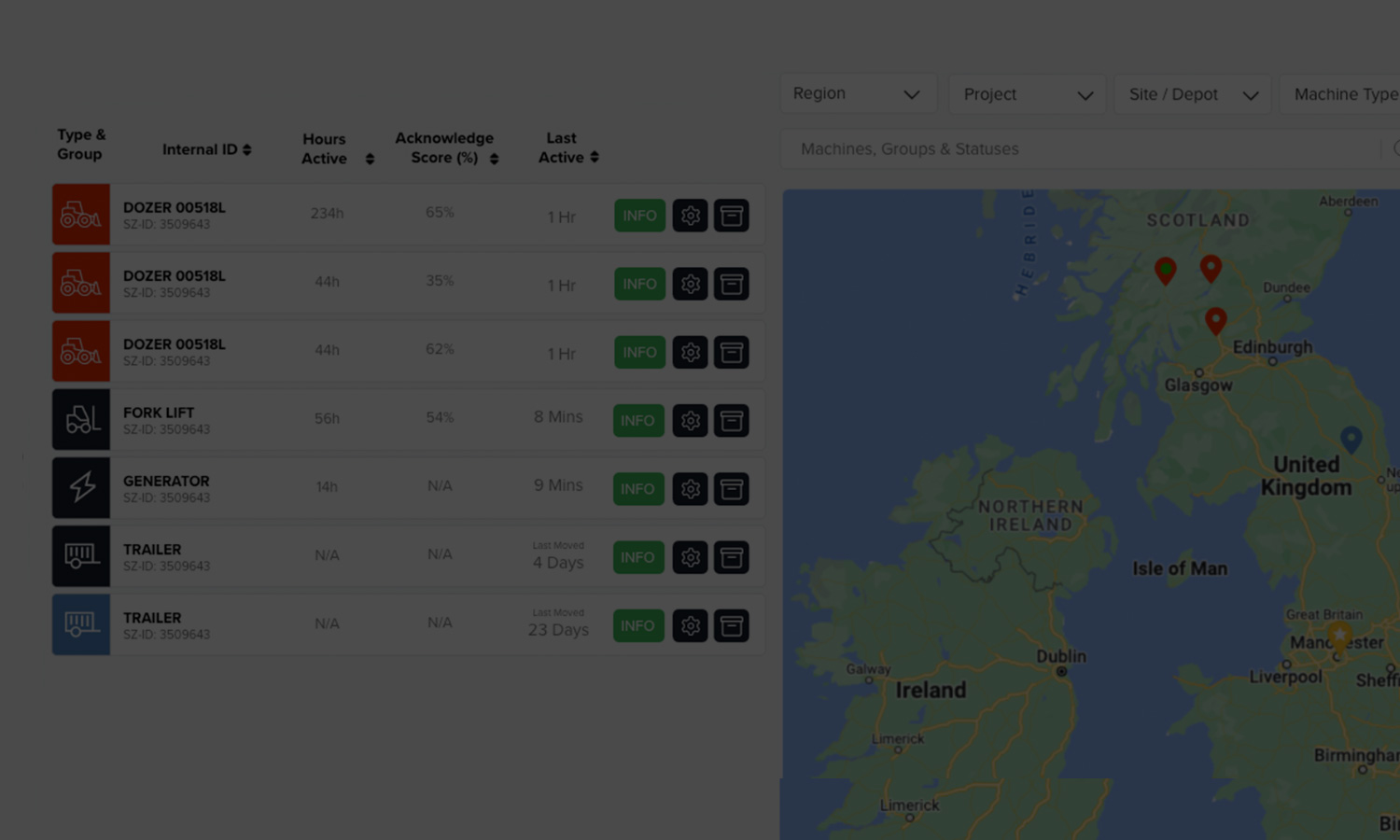This screenshot has width=1400, height=840.
Task: Open the Region filter dropdown
Action: pyautogui.click(x=858, y=93)
